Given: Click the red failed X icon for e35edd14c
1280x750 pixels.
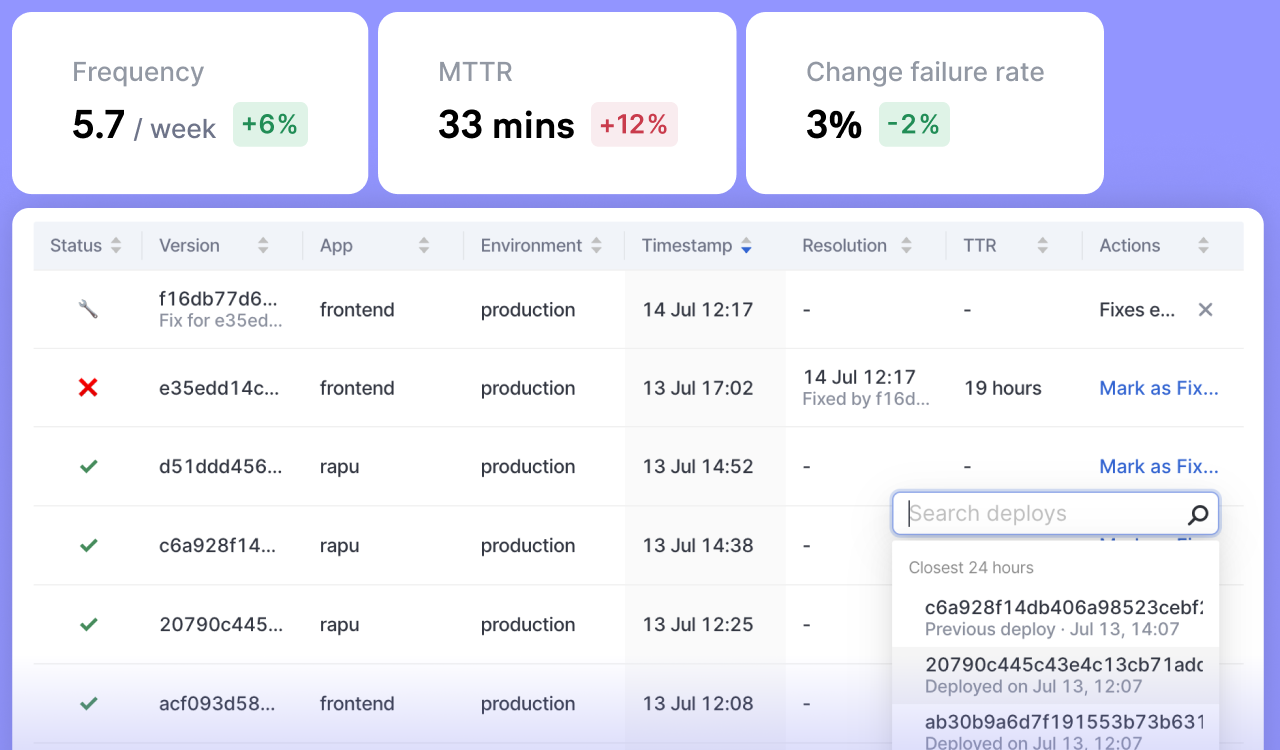Looking at the screenshot, I should (88, 387).
